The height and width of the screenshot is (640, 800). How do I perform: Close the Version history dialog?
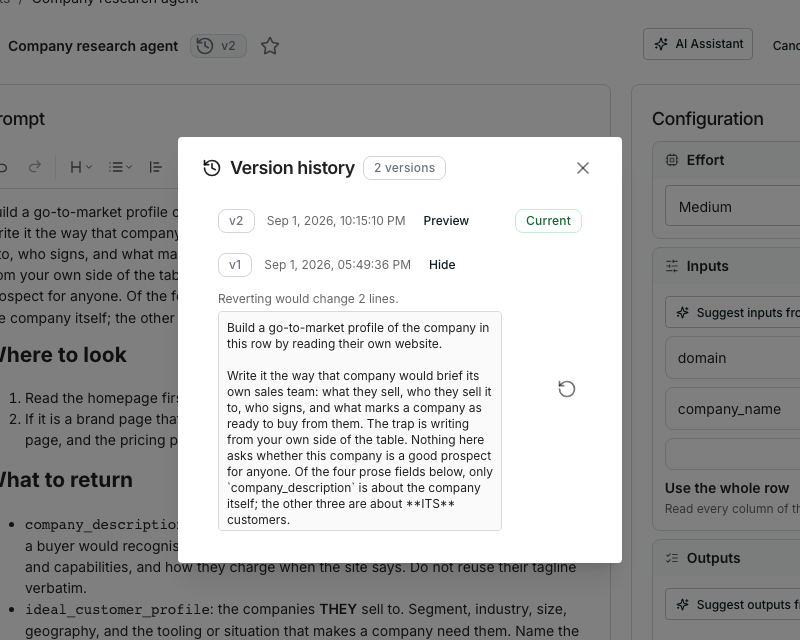coord(583,168)
